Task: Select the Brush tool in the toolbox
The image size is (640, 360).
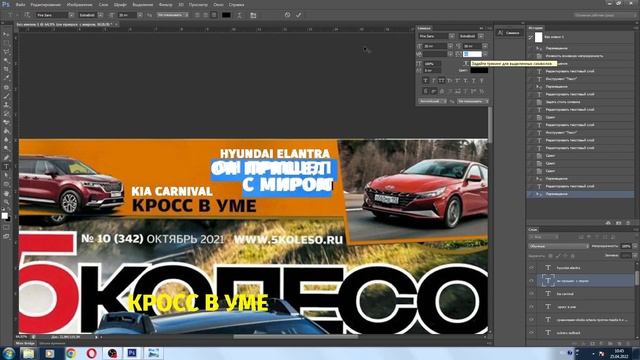Action: click(6, 96)
